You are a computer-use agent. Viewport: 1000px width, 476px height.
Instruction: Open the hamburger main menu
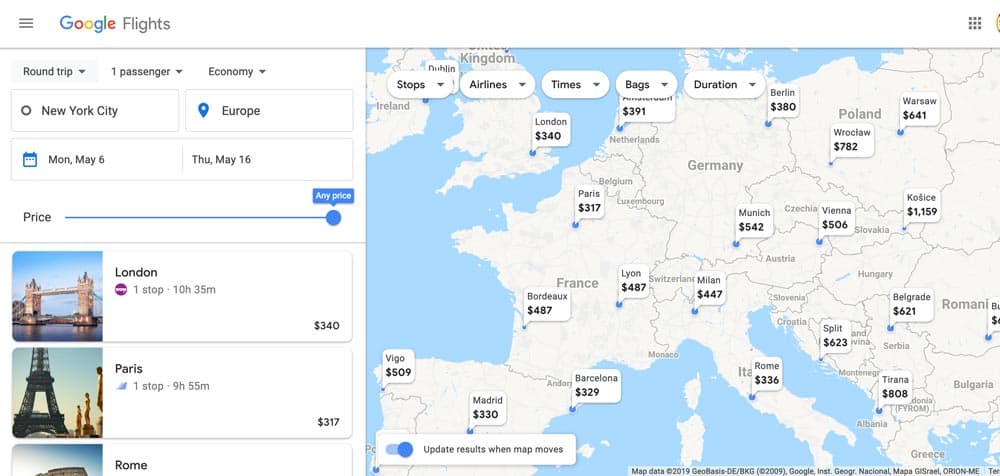pos(26,23)
